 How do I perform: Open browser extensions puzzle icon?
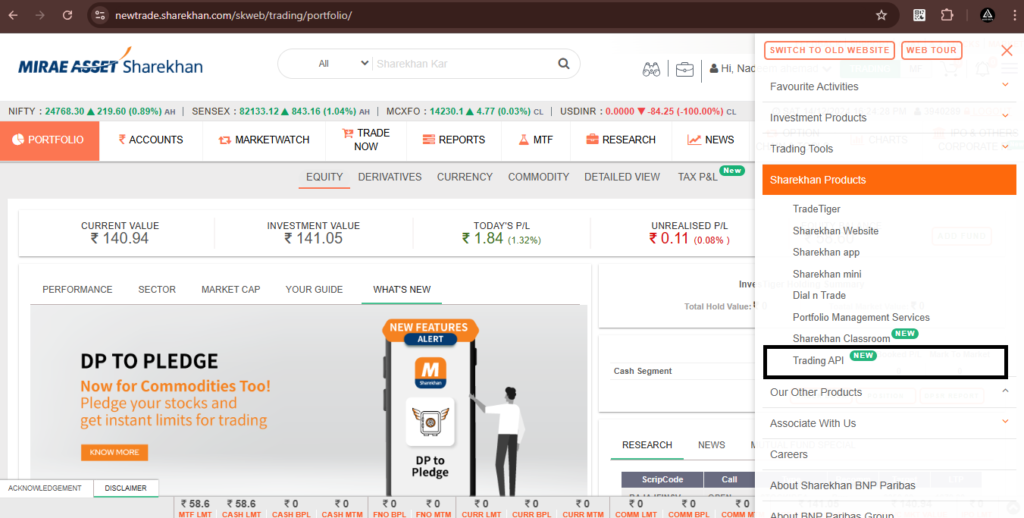click(947, 15)
